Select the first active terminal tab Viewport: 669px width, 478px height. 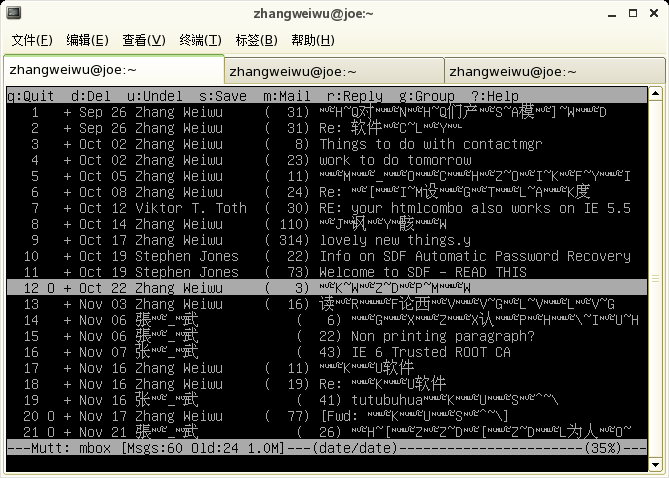[112, 70]
